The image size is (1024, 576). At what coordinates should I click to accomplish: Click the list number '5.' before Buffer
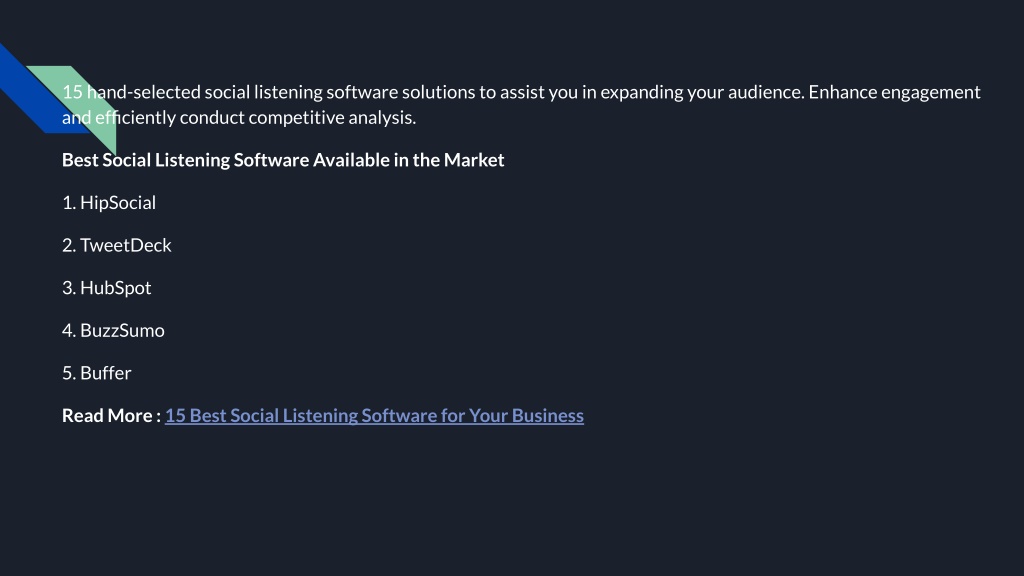pos(69,373)
